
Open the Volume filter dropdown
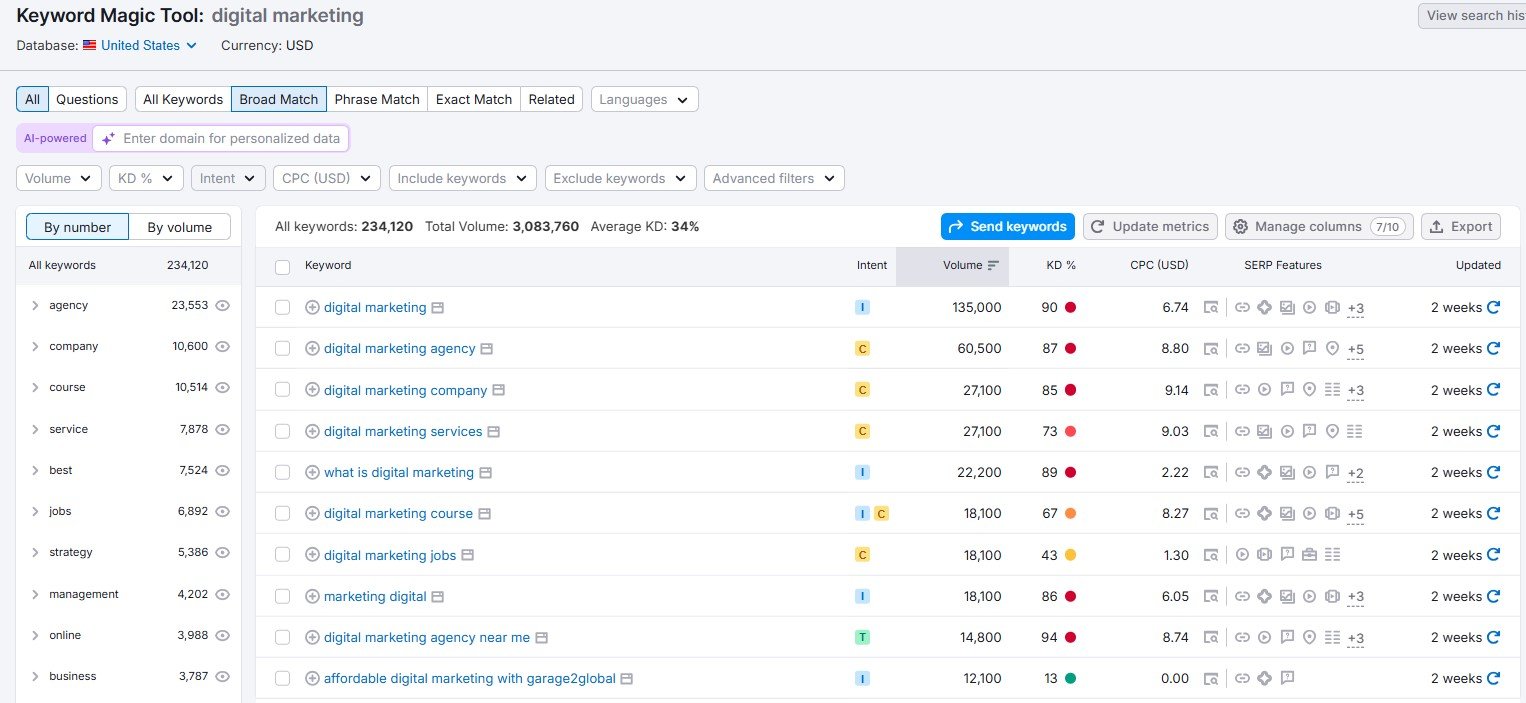coord(57,177)
